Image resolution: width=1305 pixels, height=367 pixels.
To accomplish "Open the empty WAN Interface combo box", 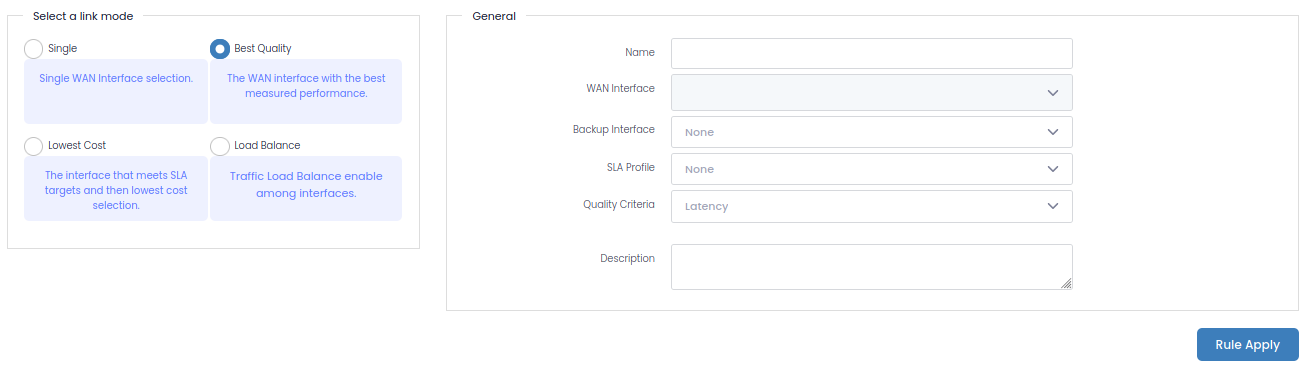I will [x=872, y=92].
